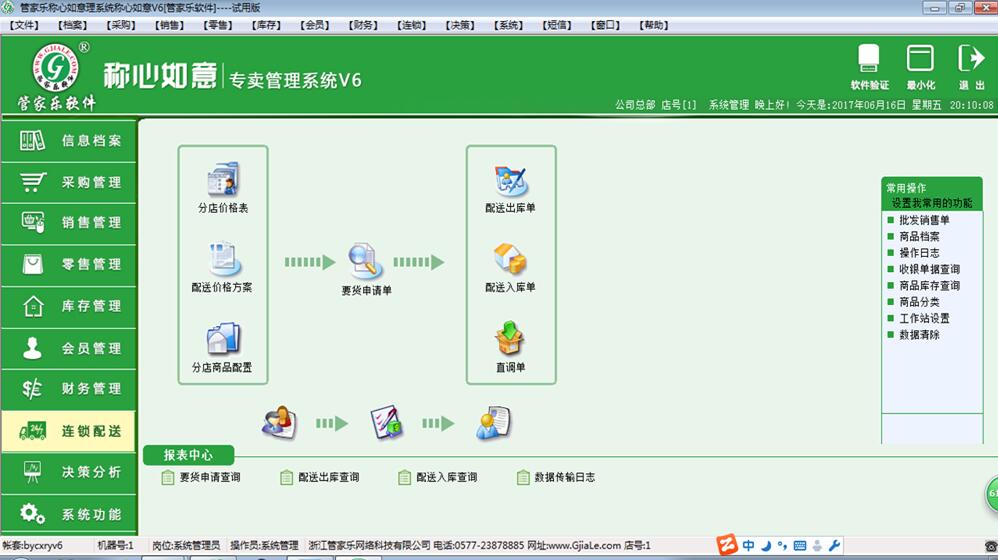Open the 决策分析 sidebar module
This screenshot has height=560, width=998.
click(69, 472)
